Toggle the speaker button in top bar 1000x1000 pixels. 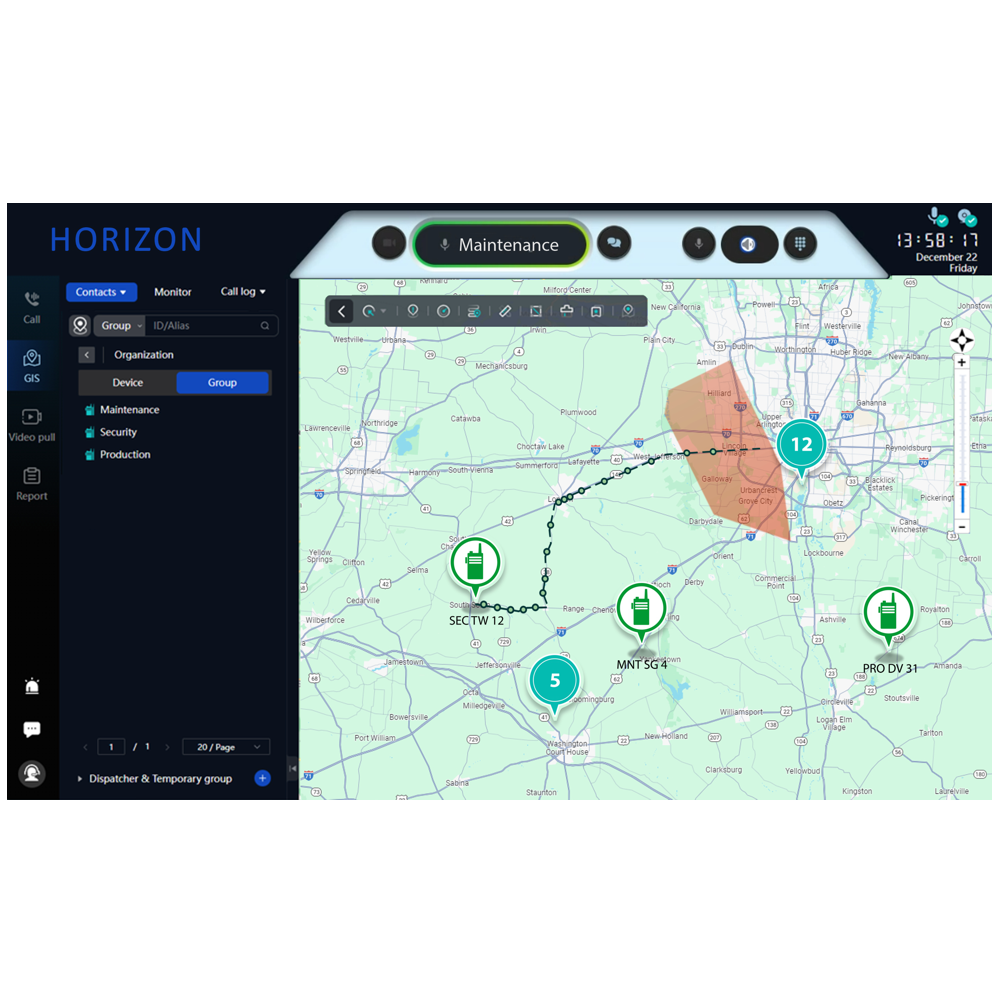click(749, 244)
